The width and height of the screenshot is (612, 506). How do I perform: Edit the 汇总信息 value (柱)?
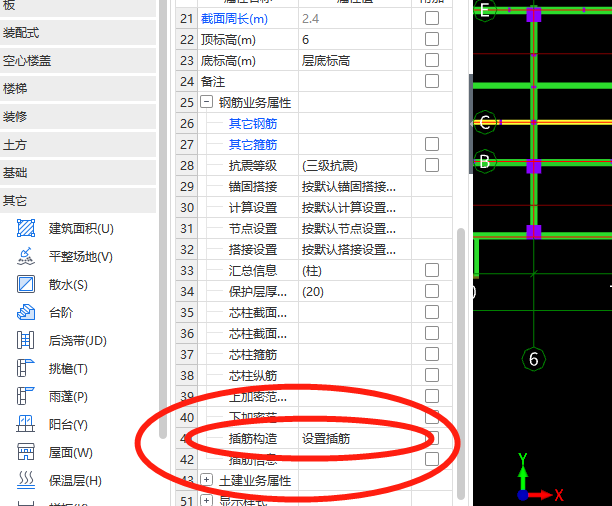click(x=354, y=271)
